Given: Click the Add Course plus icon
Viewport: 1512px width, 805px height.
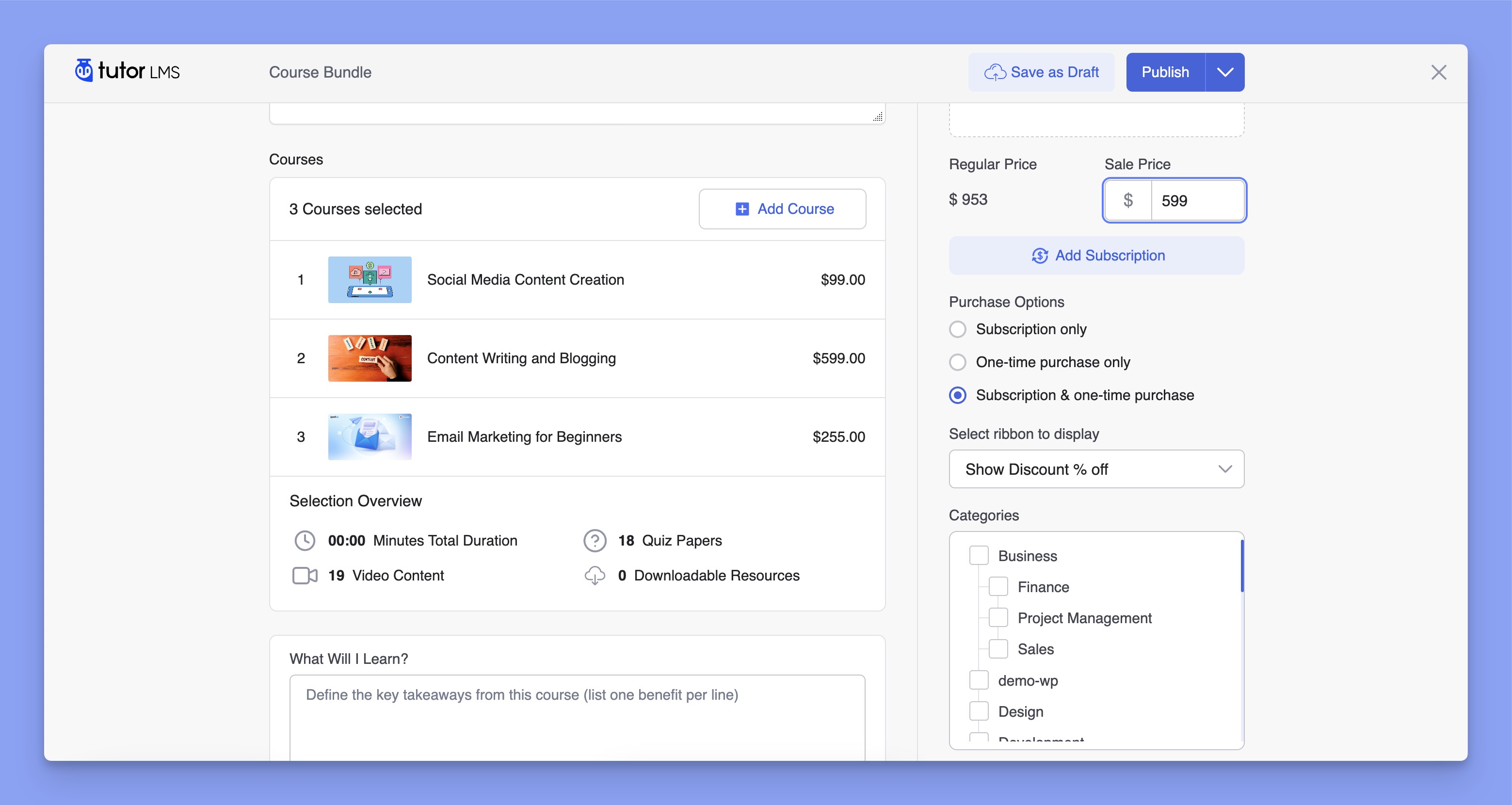Looking at the screenshot, I should coord(742,209).
